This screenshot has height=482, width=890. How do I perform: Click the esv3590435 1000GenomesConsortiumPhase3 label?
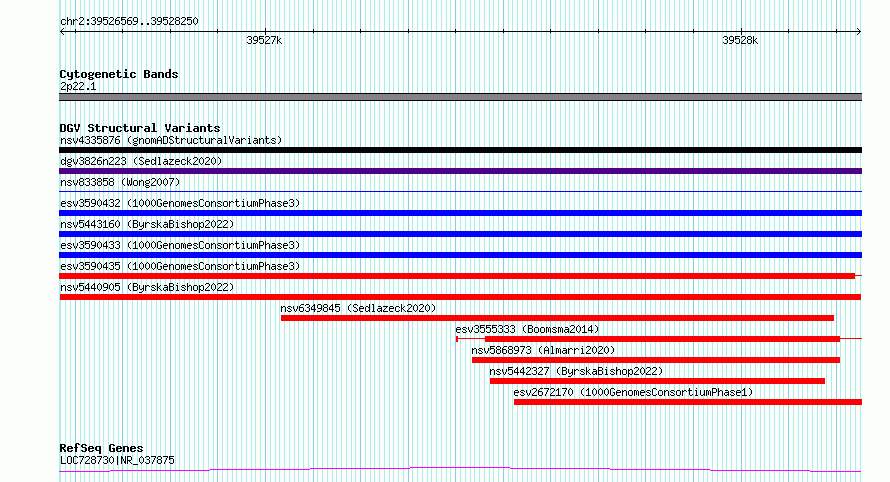(180, 266)
